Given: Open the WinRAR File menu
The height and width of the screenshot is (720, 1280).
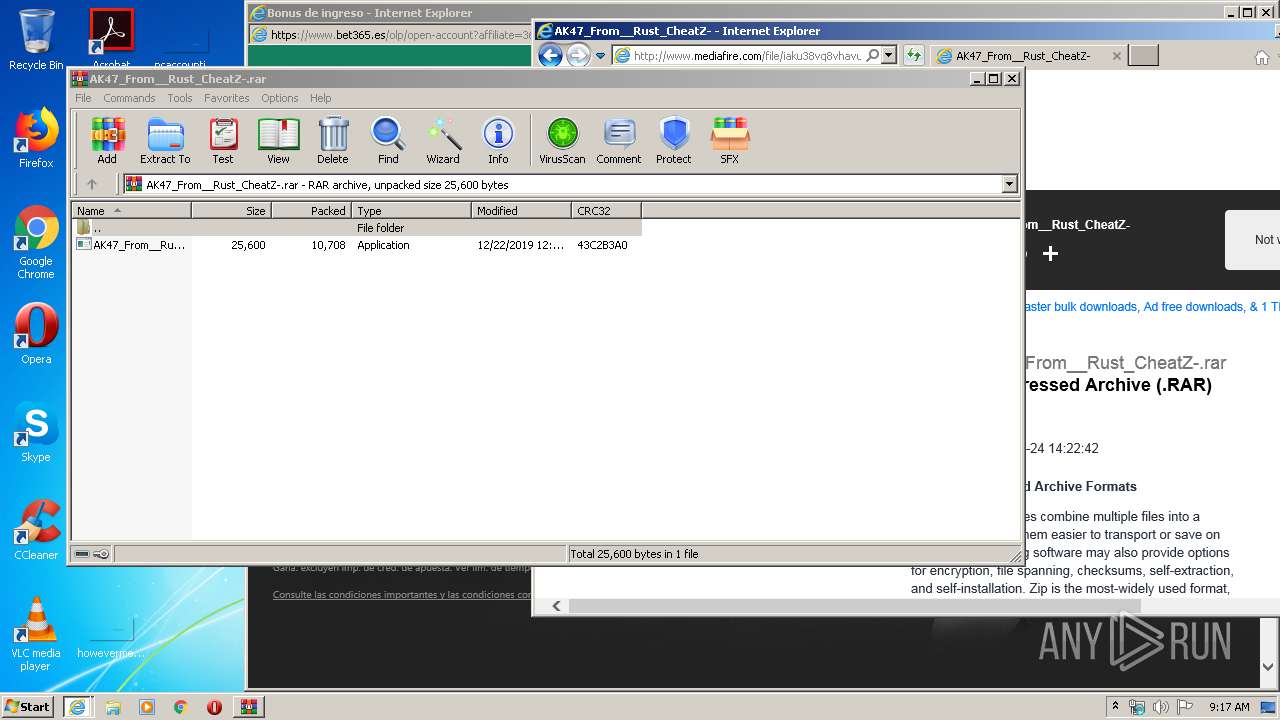Looking at the screenshot, I should coord(83,98).
